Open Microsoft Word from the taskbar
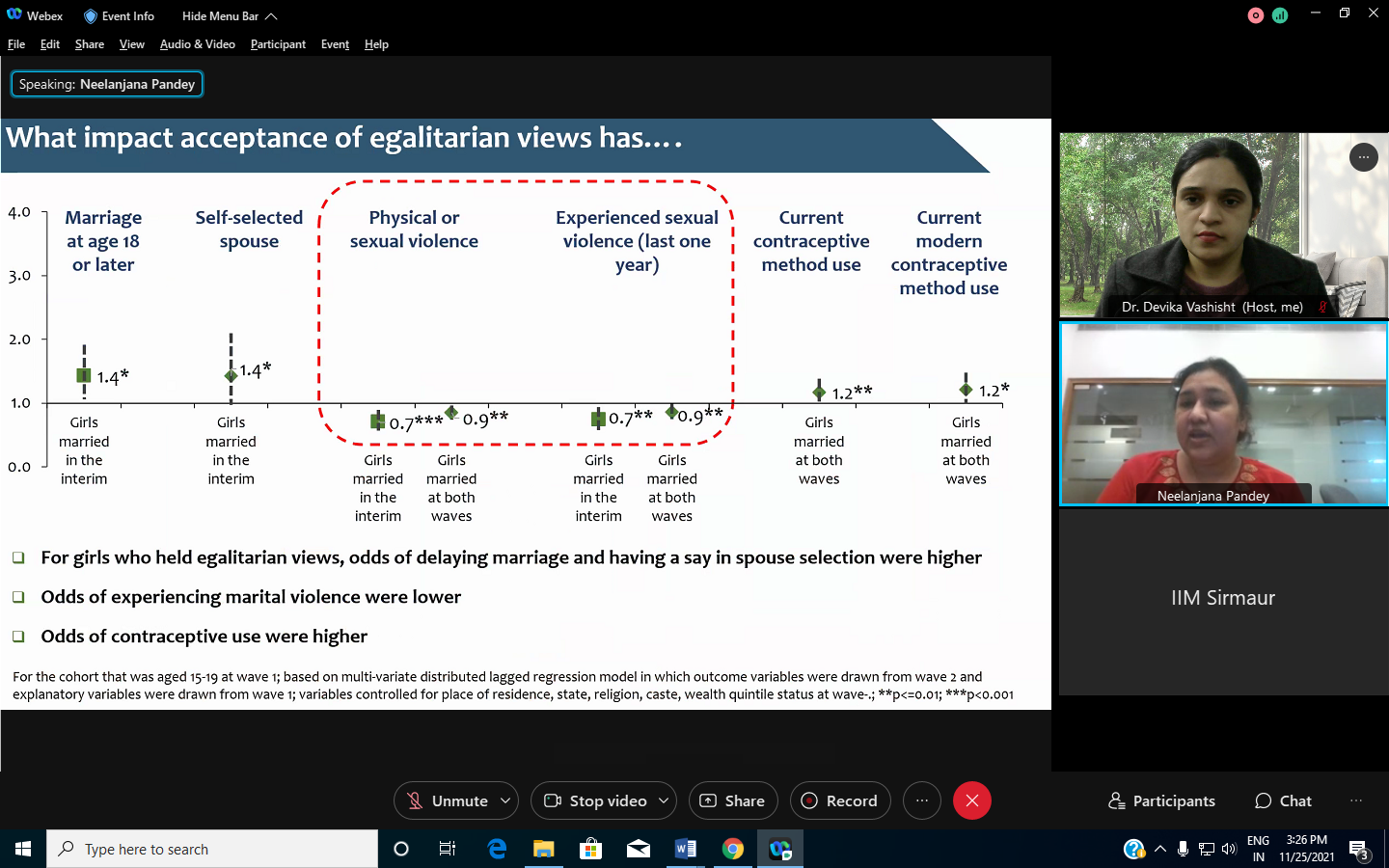The height and width of the screenshot is (868, 1389). (686, 849)
